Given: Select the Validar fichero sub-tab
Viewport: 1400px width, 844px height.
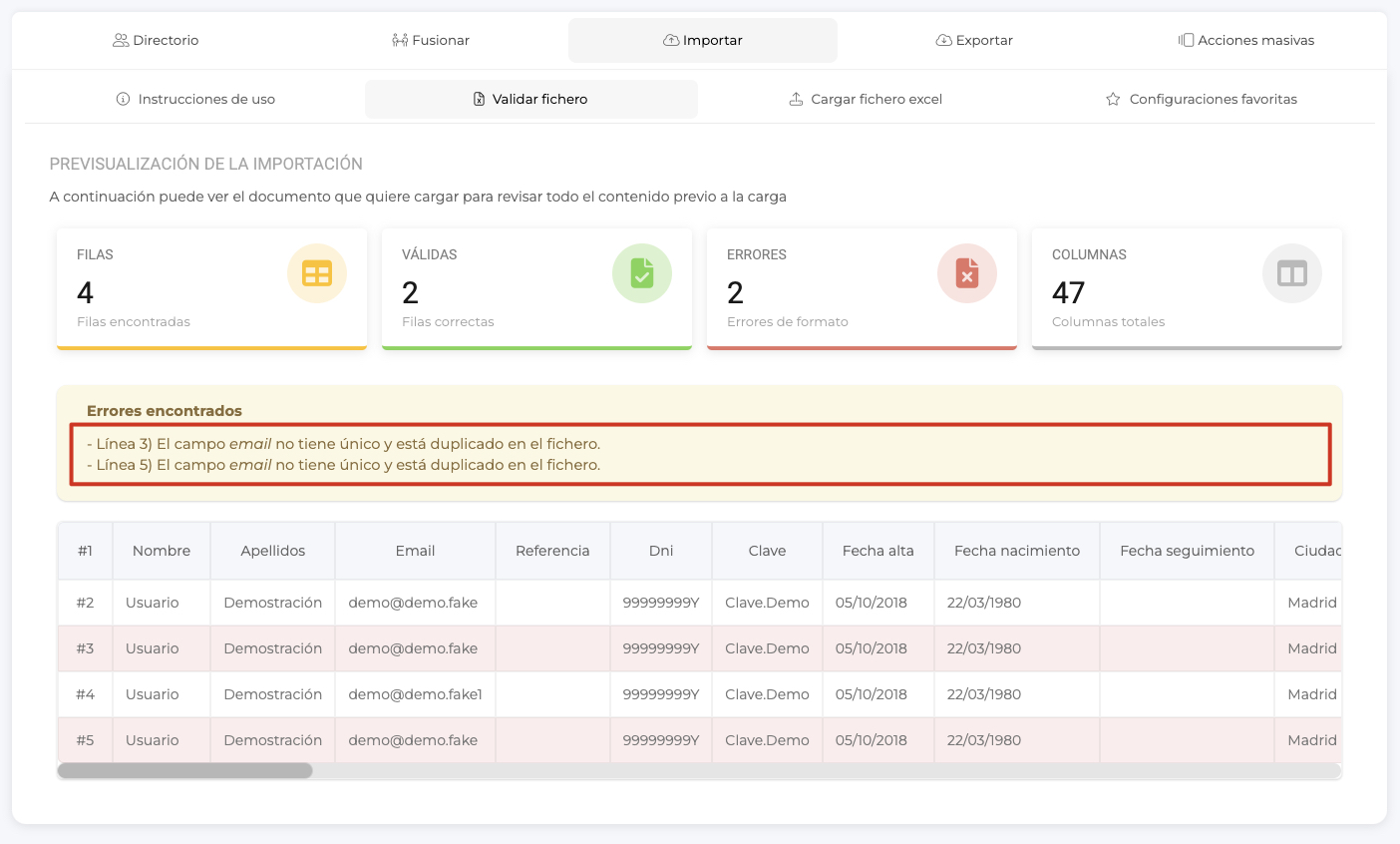Looking at the screenshot, I should [530, 99].
